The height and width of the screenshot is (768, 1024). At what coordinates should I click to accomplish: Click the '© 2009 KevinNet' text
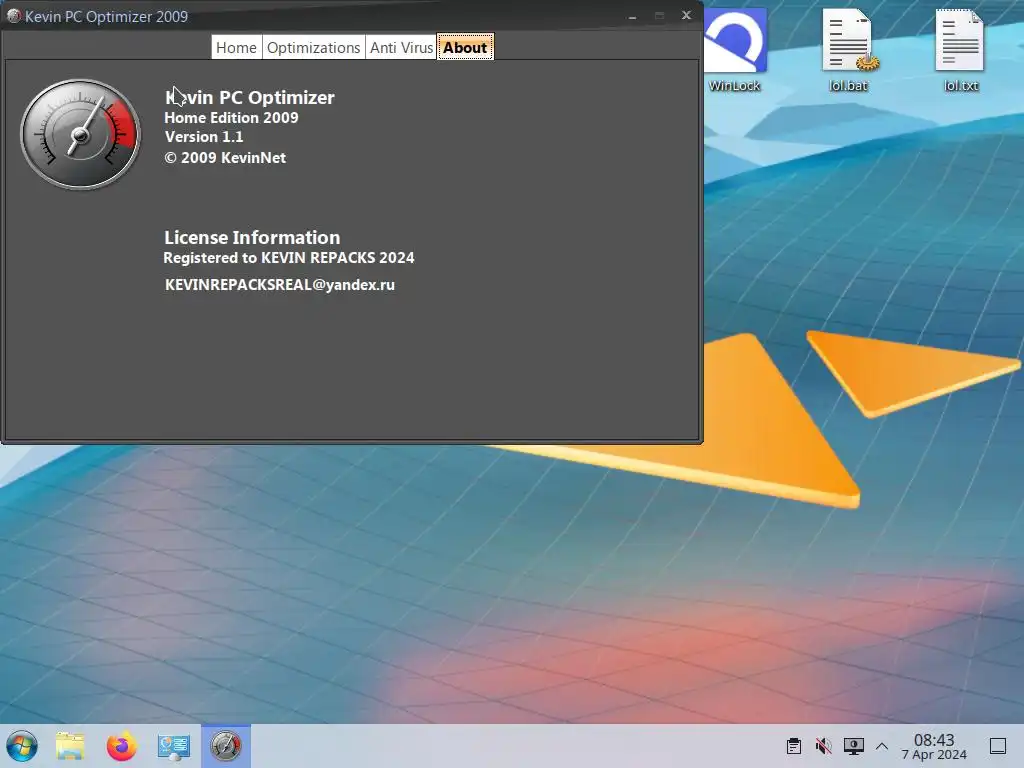[225, 157]
